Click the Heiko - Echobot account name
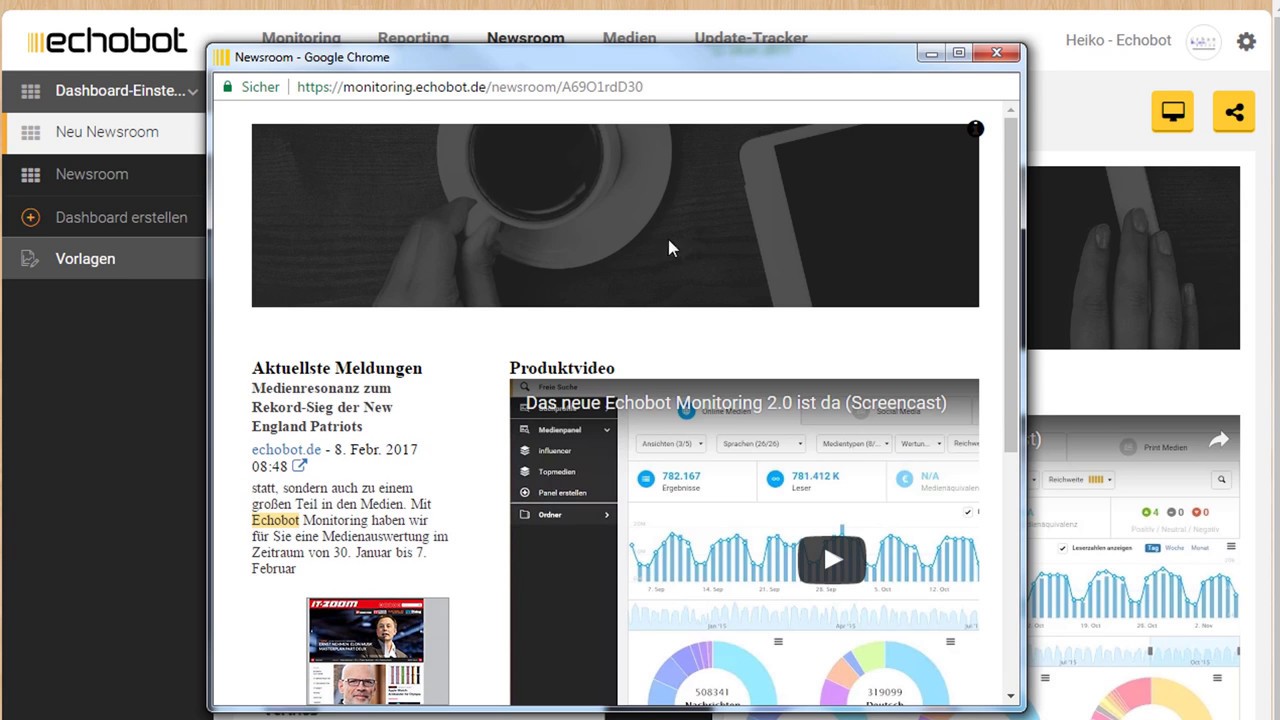1280x720 pixels. pyautogui.click(x=1118, y=41)
